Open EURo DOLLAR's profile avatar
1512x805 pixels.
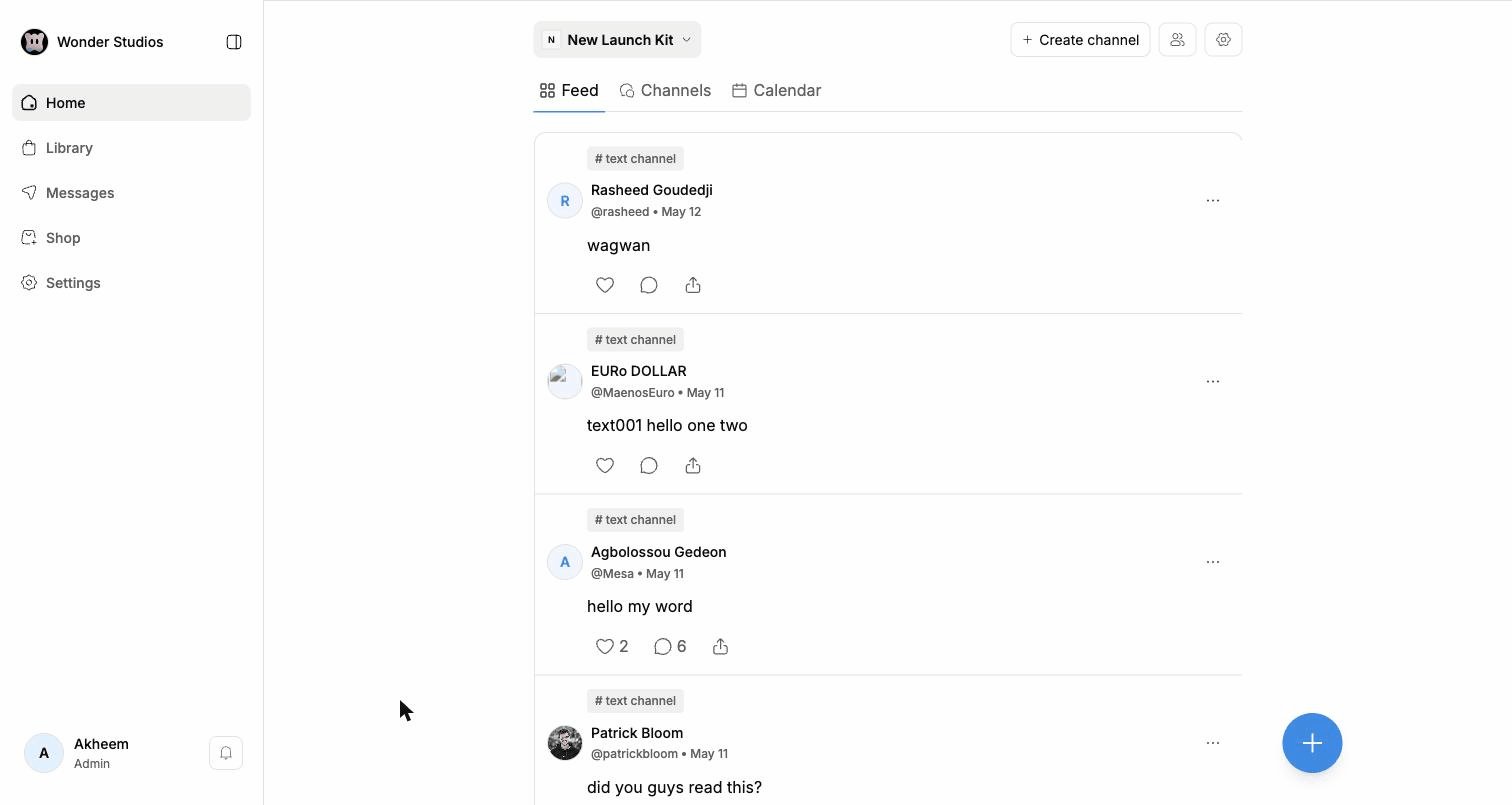click(565, 382)
